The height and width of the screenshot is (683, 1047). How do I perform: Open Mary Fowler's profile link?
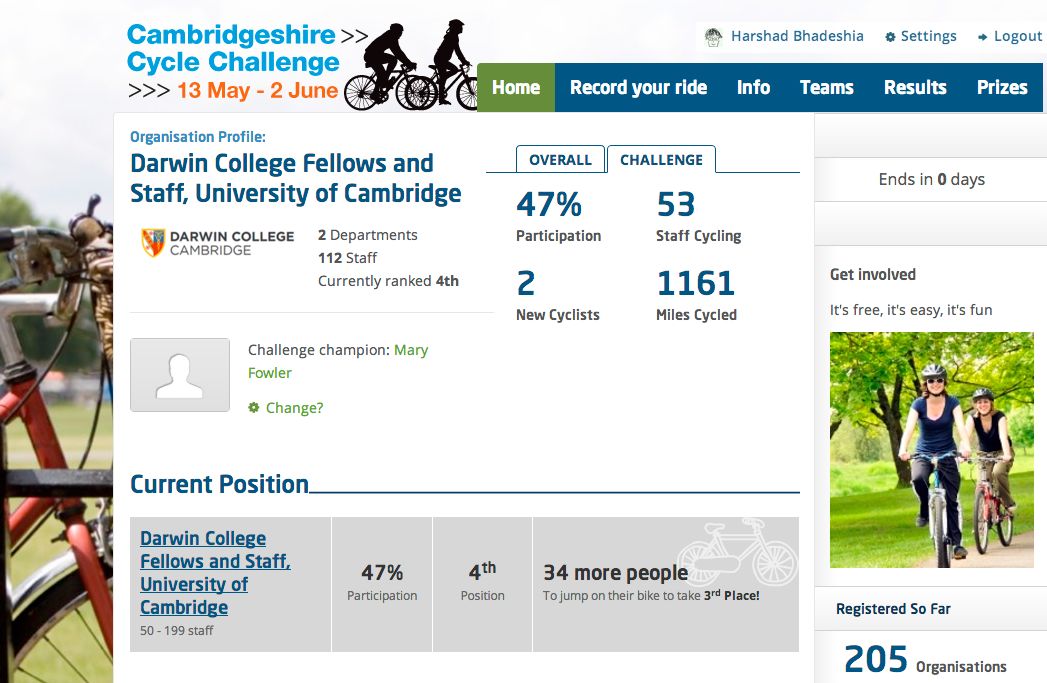[x=410, y=351]
